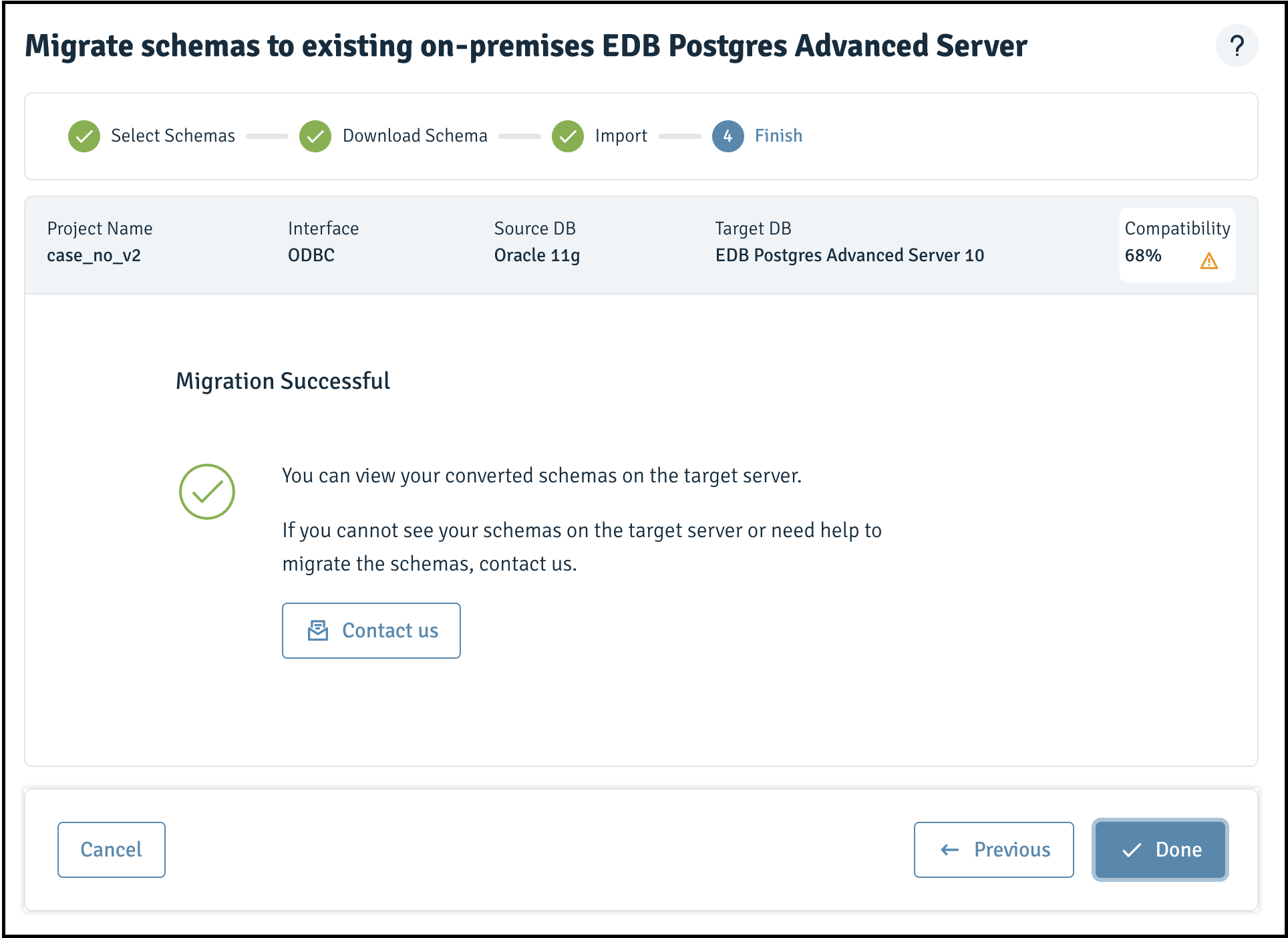The height and width of the screenshot is (938, 1288).
Task: Click the Select Schemas green checkmark
Action: tap(84, 136)
